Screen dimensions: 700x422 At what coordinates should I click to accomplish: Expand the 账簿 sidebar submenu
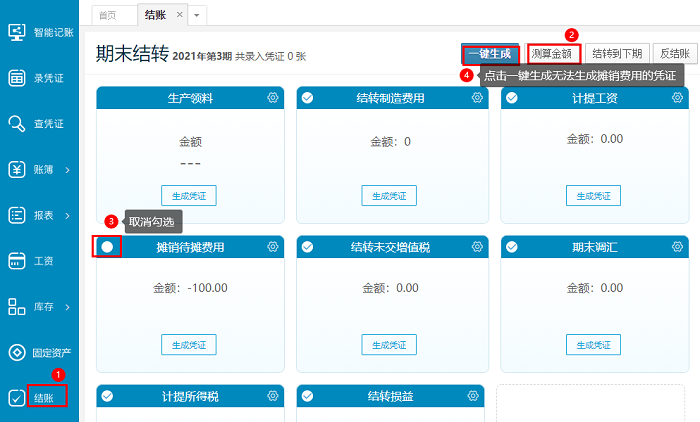click(x=67, y=170)
